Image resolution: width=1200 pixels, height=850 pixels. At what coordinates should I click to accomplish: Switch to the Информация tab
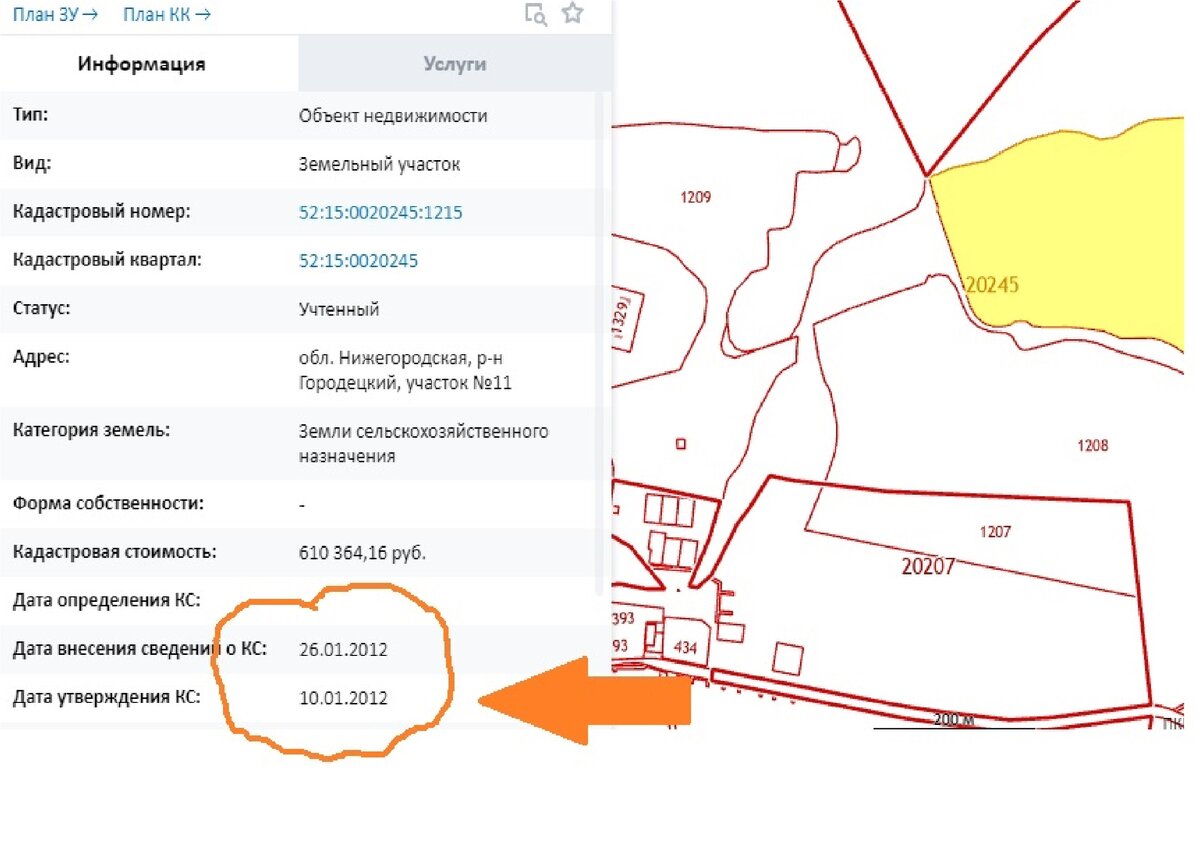[x=140, y=63]
